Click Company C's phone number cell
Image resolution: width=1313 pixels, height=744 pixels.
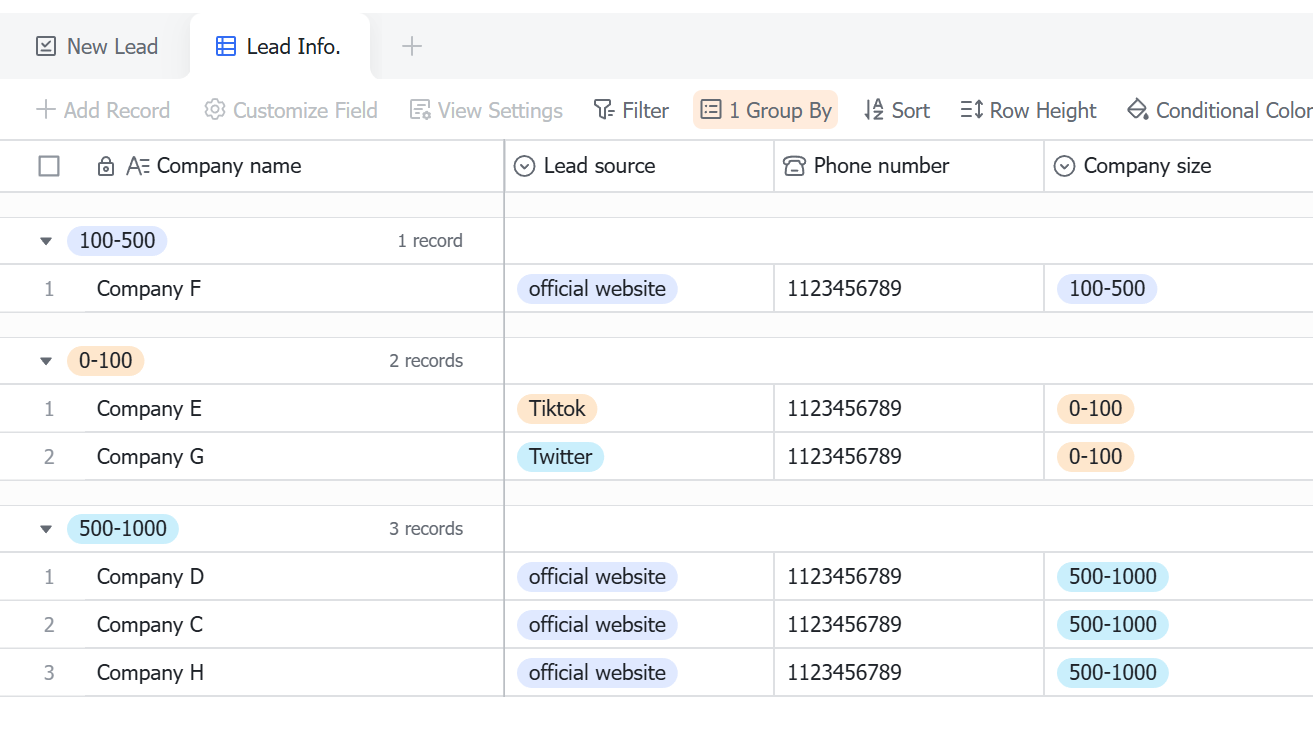pos(909,625)
